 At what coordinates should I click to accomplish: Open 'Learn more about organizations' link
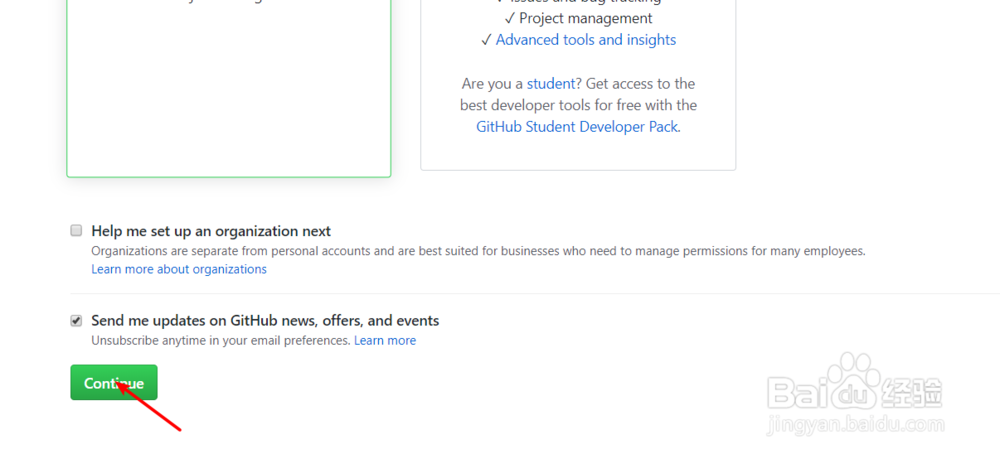179,269
